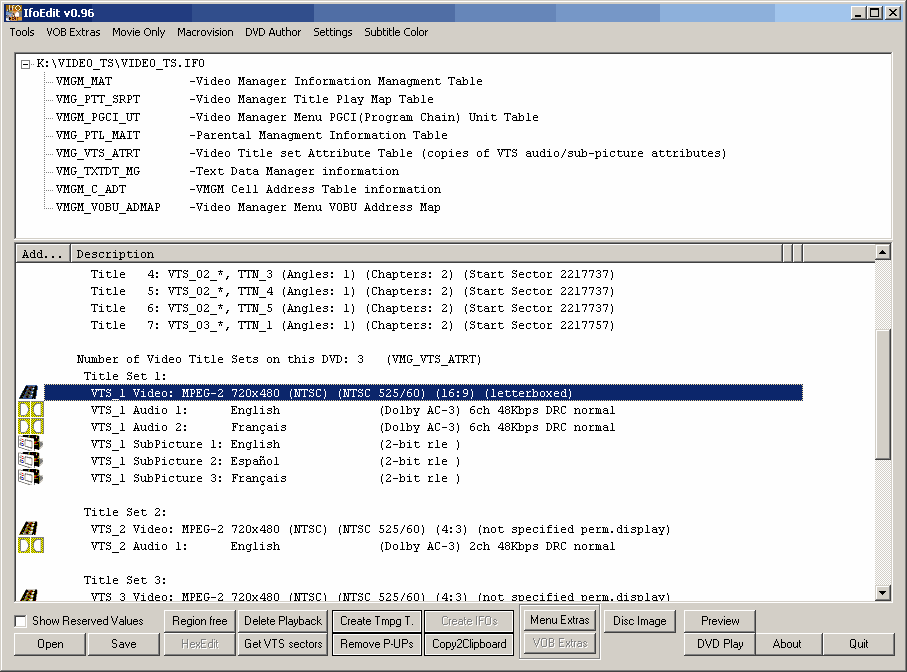Select the VMG_PTT_SRPT tree item
907x672 pixels.
(98, 99)
